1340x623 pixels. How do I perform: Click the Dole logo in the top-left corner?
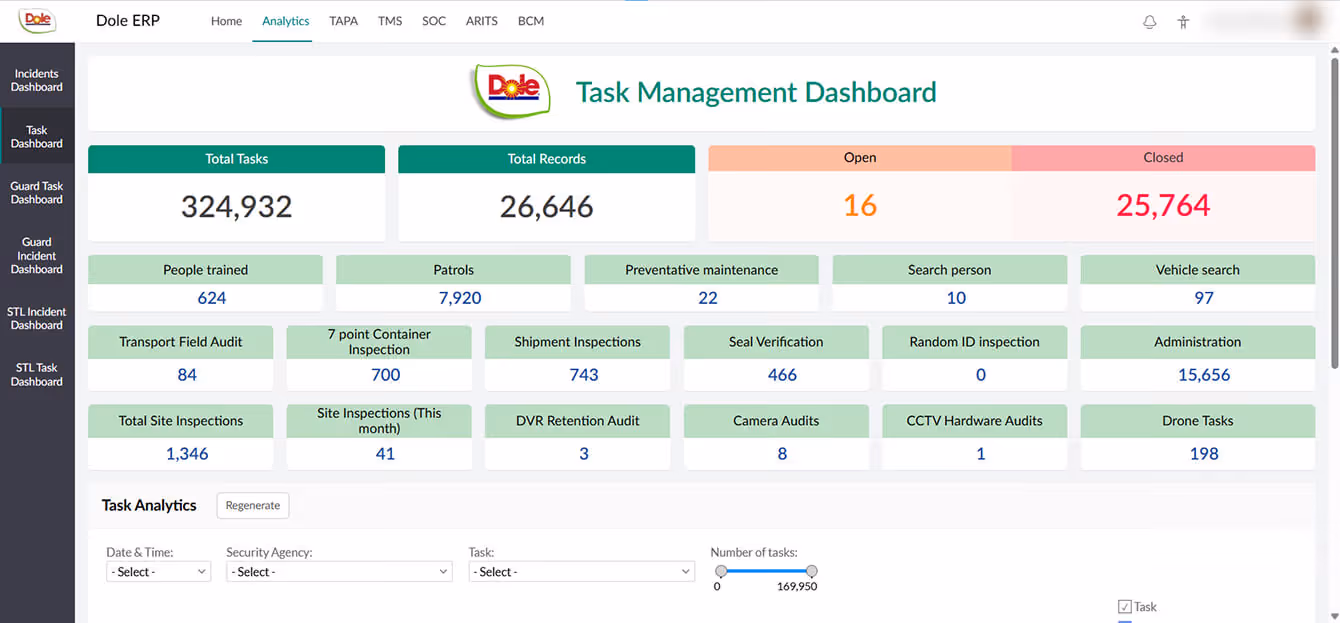click(x=36, y=20)
